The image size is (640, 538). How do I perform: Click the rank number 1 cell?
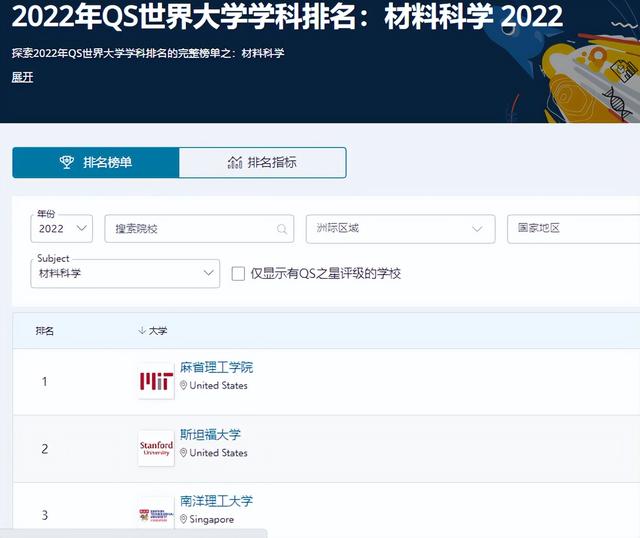44,382
